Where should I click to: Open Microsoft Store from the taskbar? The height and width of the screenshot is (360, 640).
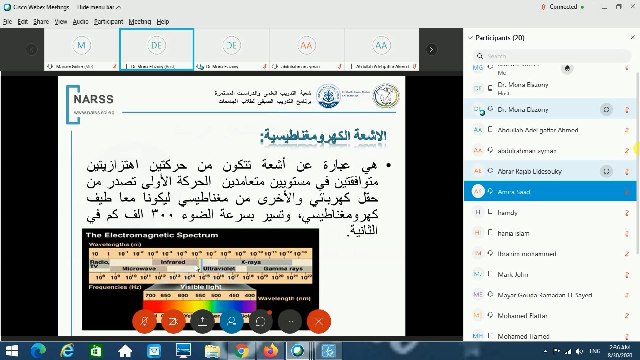(x=96, y=351)
